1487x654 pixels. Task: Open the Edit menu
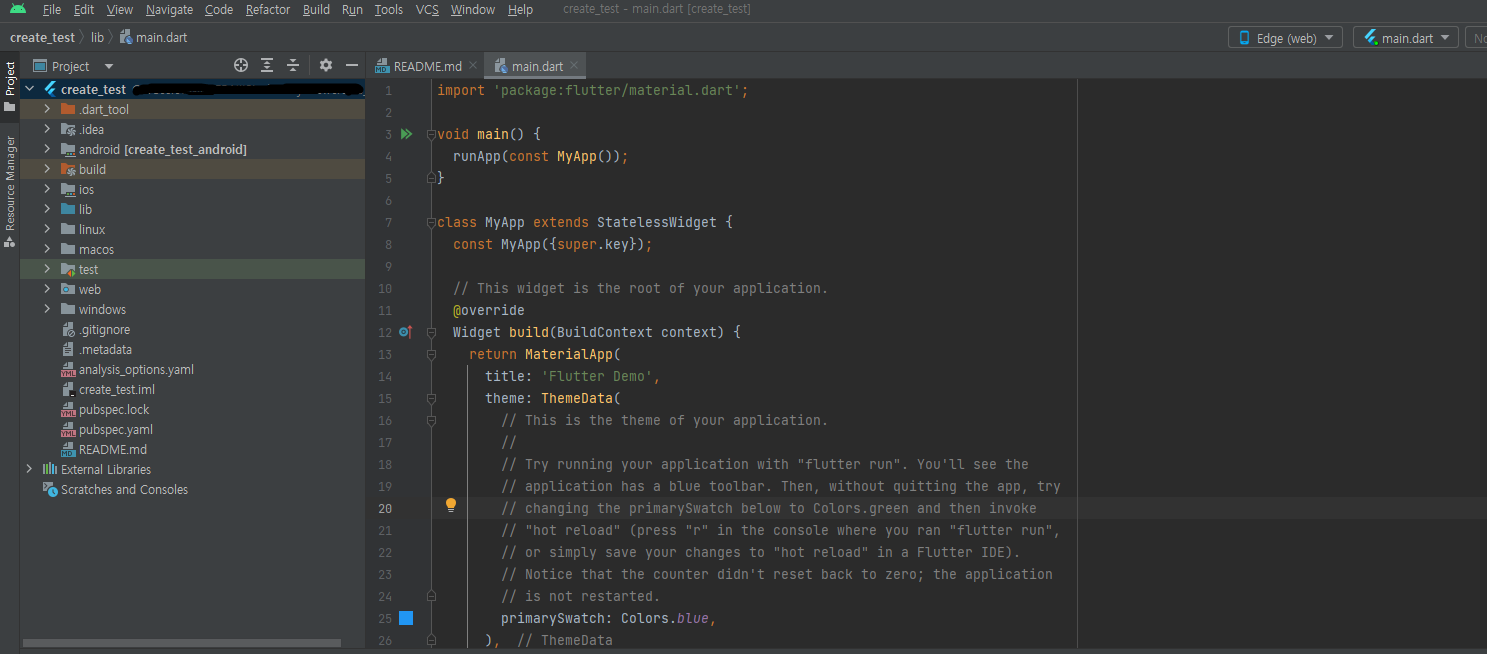[84, 9]
